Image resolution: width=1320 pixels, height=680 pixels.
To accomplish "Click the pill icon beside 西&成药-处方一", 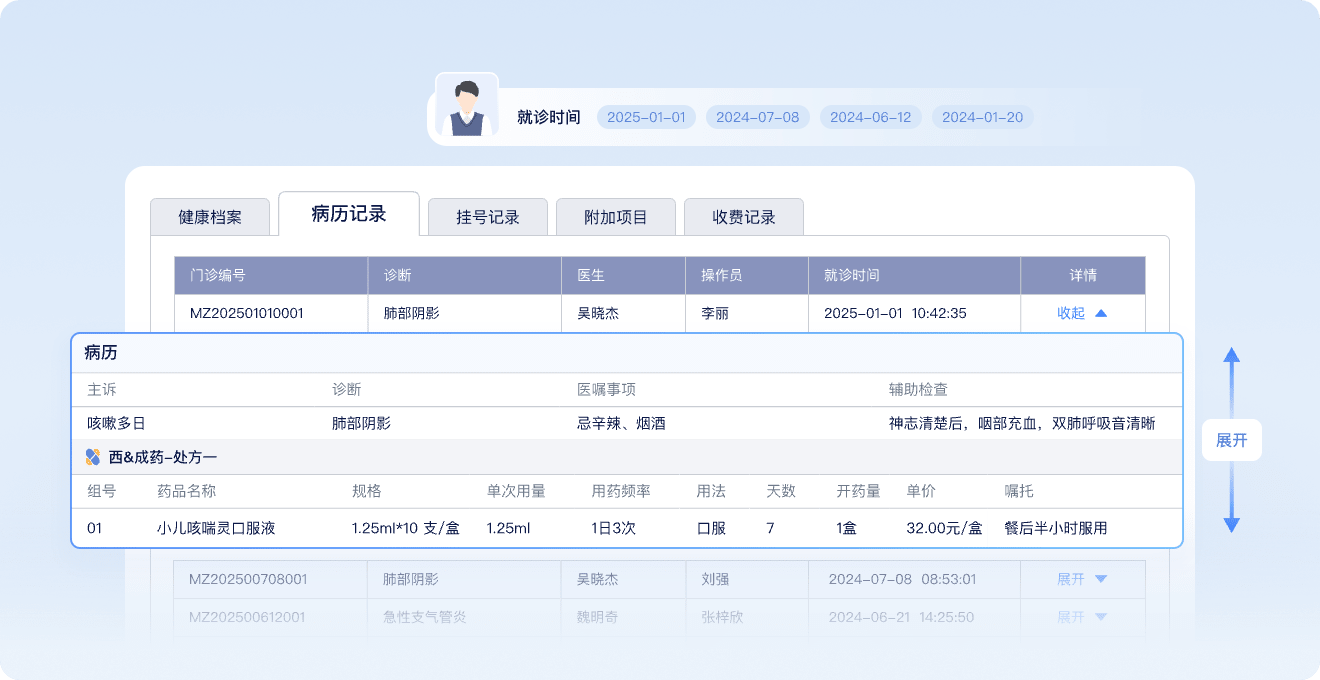I will click(x=93, y=457).
